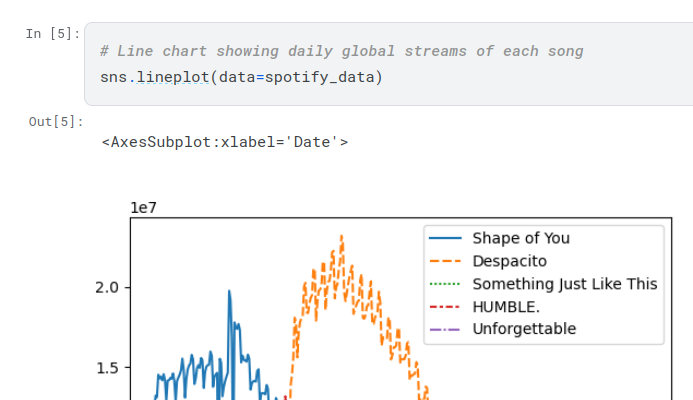Click the purple Unforgettable legend line marker
This screenshot has height=400, width=693.
pyautogui.click(x=445, y=329)
